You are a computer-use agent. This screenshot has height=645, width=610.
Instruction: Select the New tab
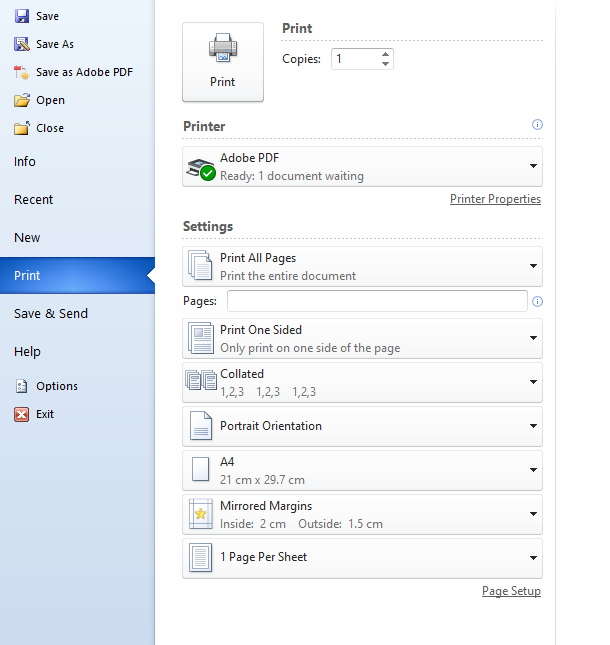(77, 237)
